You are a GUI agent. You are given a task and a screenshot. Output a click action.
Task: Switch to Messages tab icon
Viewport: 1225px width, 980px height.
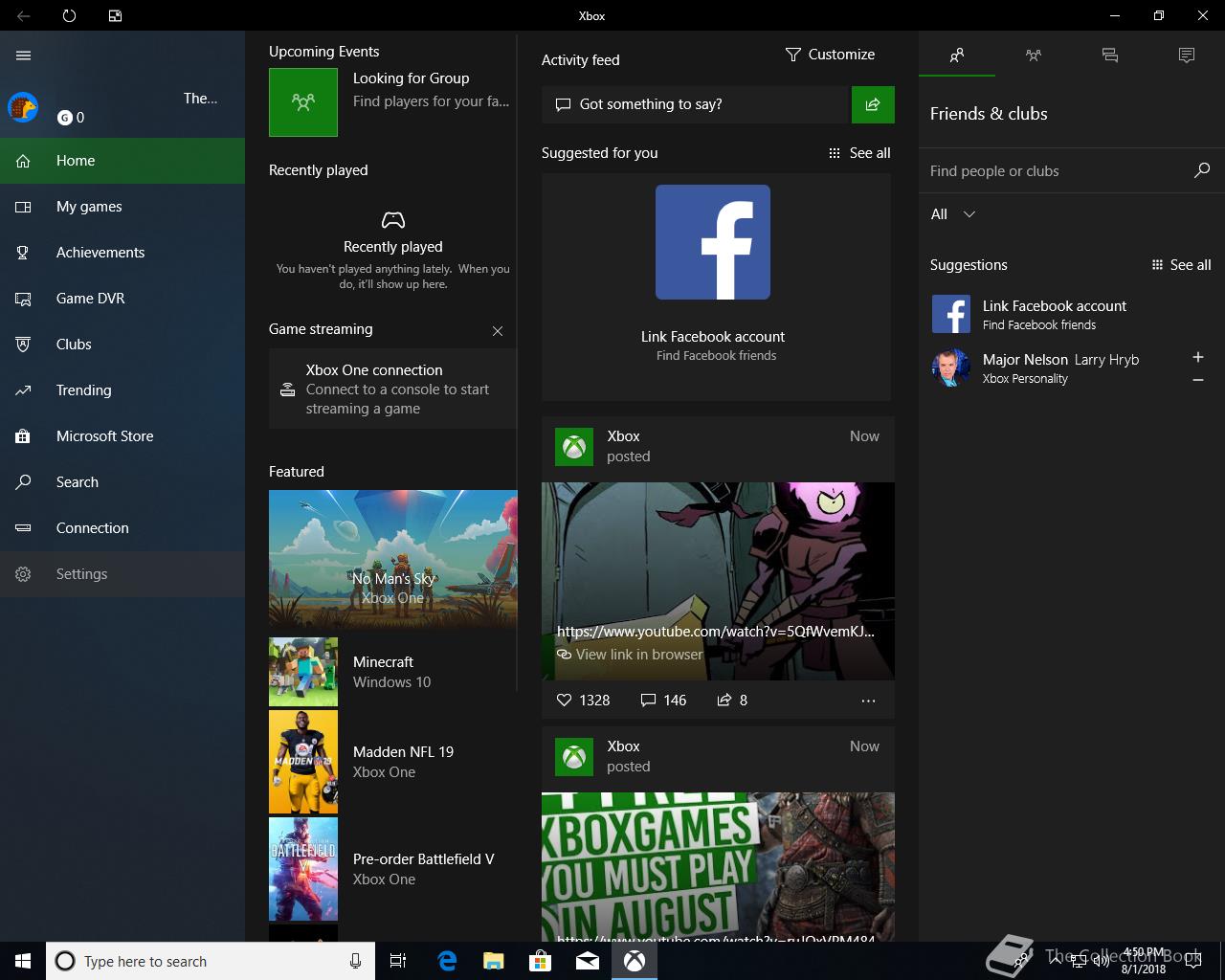[1110, 56]
